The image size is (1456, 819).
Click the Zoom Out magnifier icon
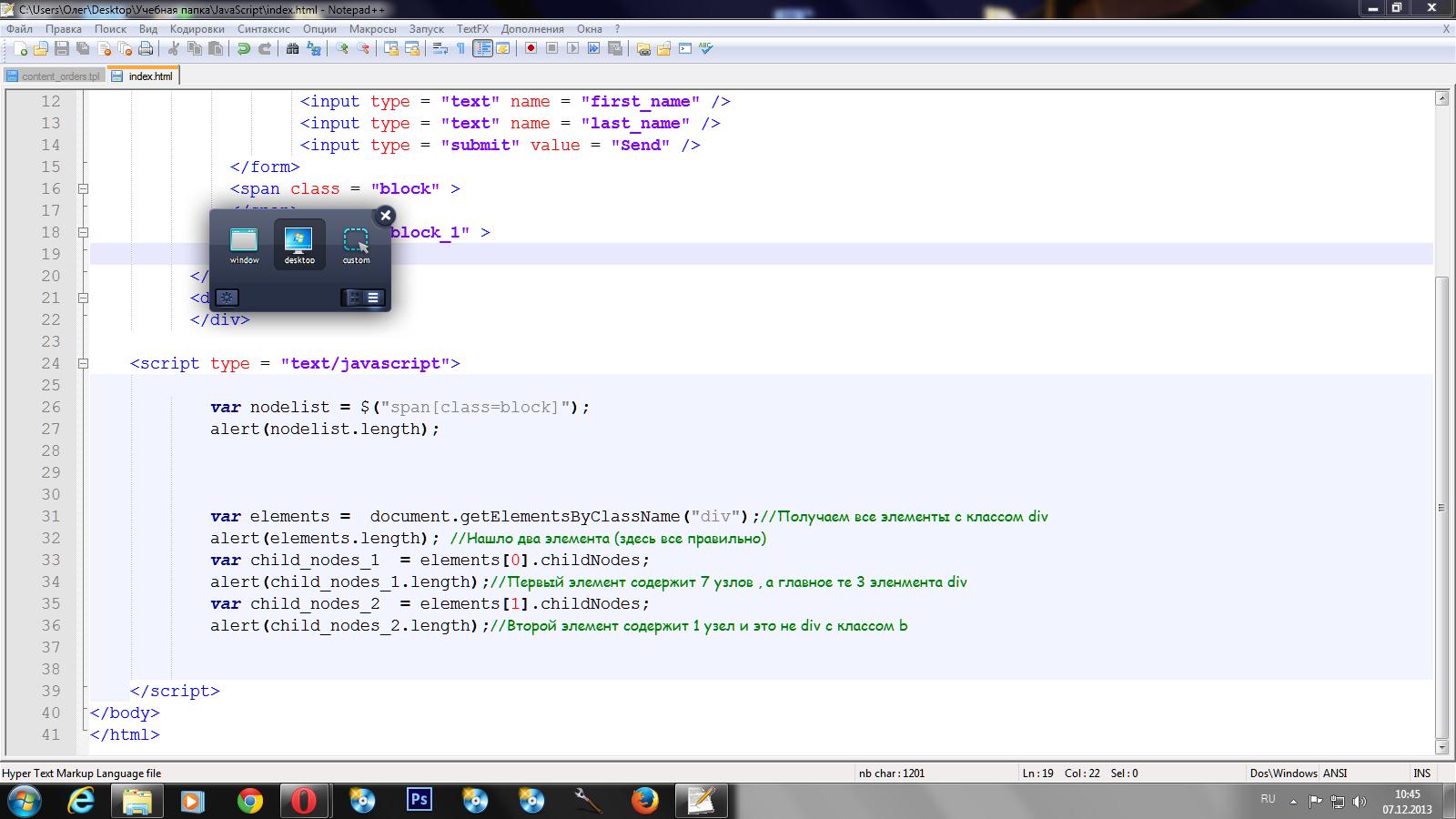click(x=363, y=48)
